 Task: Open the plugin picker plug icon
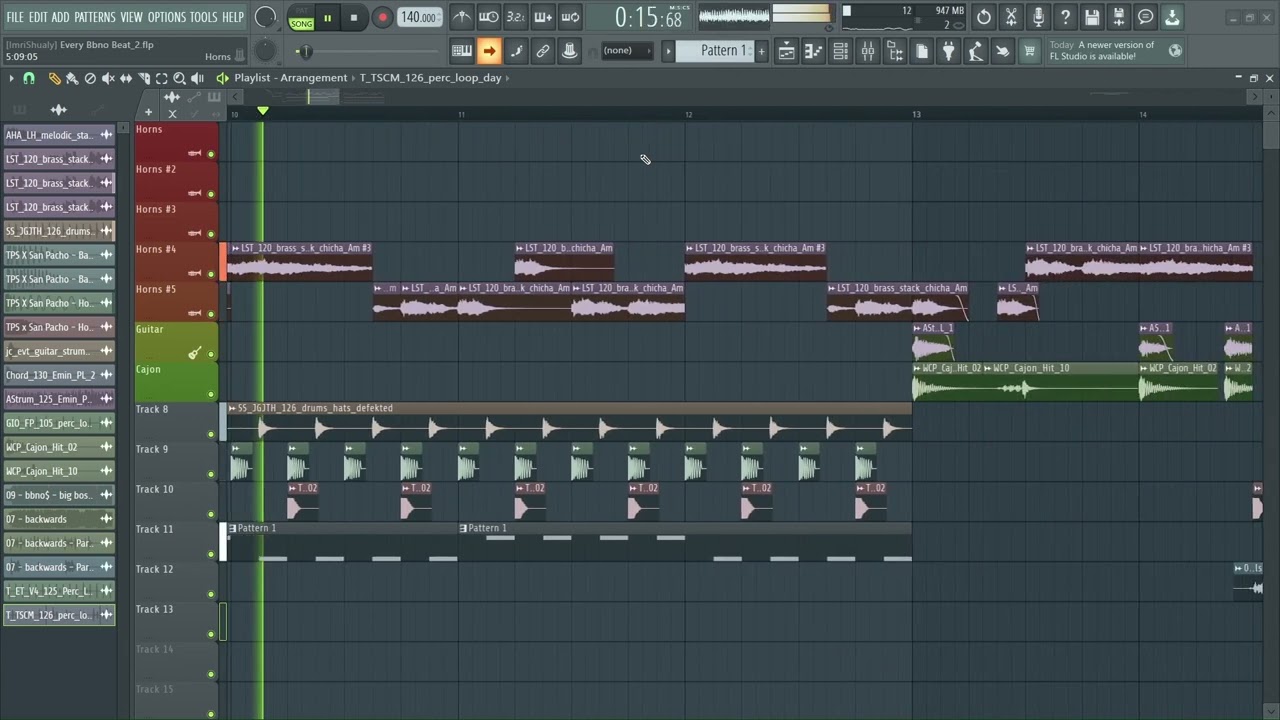point(948,51)
